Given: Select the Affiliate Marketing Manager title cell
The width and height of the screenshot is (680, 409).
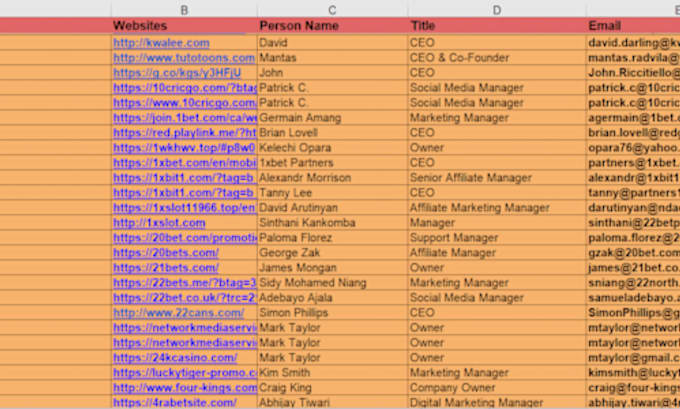Looking at the screenshot, I should 497,207.
